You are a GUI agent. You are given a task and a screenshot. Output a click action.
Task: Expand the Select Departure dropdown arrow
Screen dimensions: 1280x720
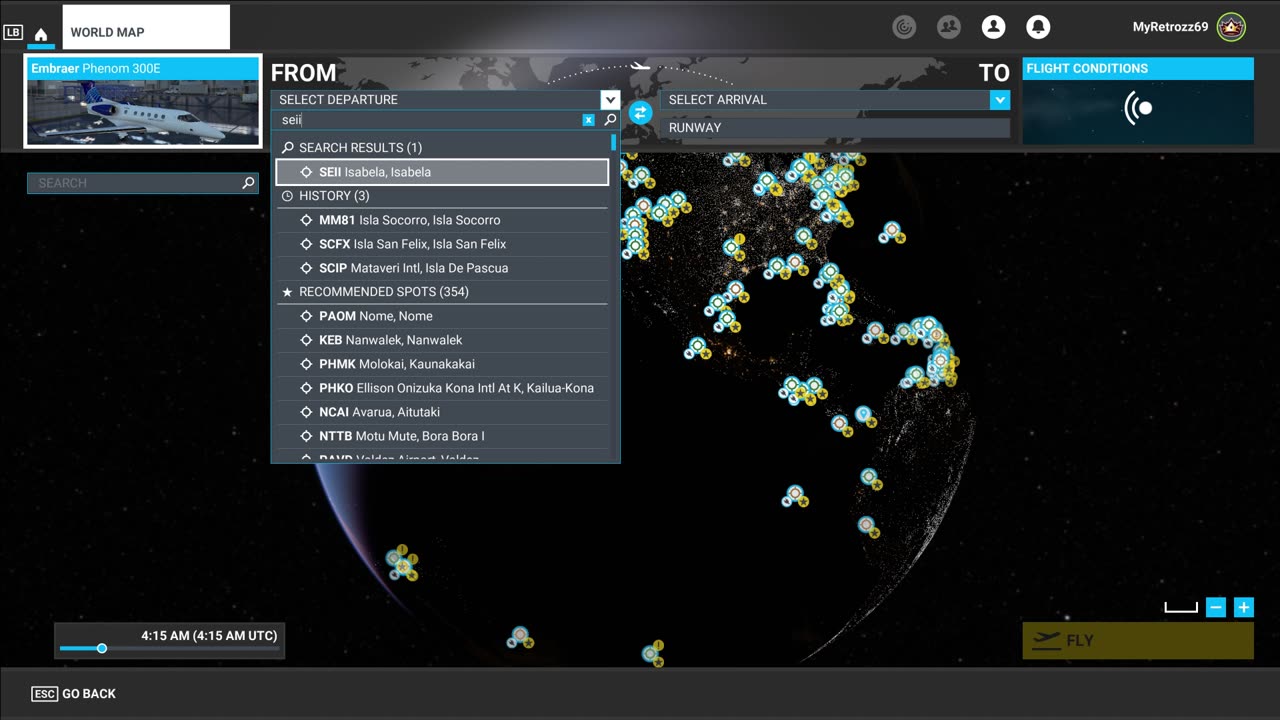(610, 99)
